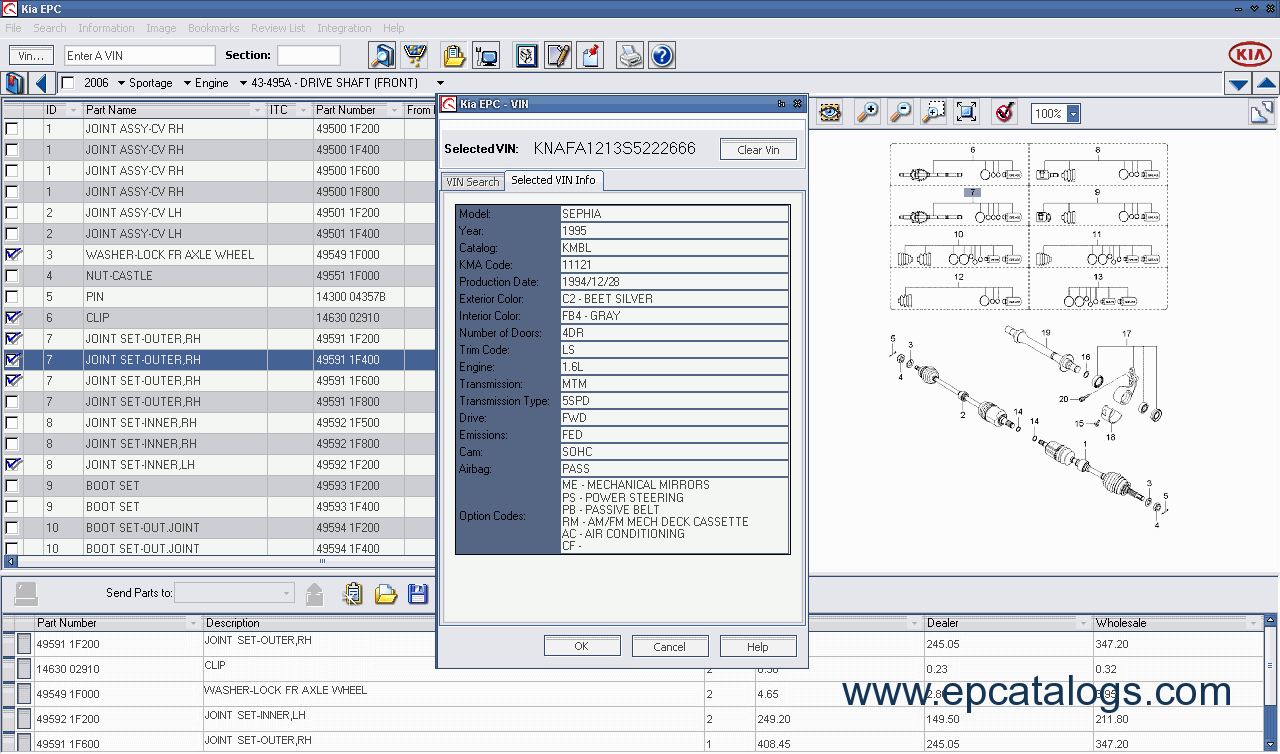Click Cancel in the VIN dialog
This screenshot has height=754, width=1280.
(x=670, y=646)
